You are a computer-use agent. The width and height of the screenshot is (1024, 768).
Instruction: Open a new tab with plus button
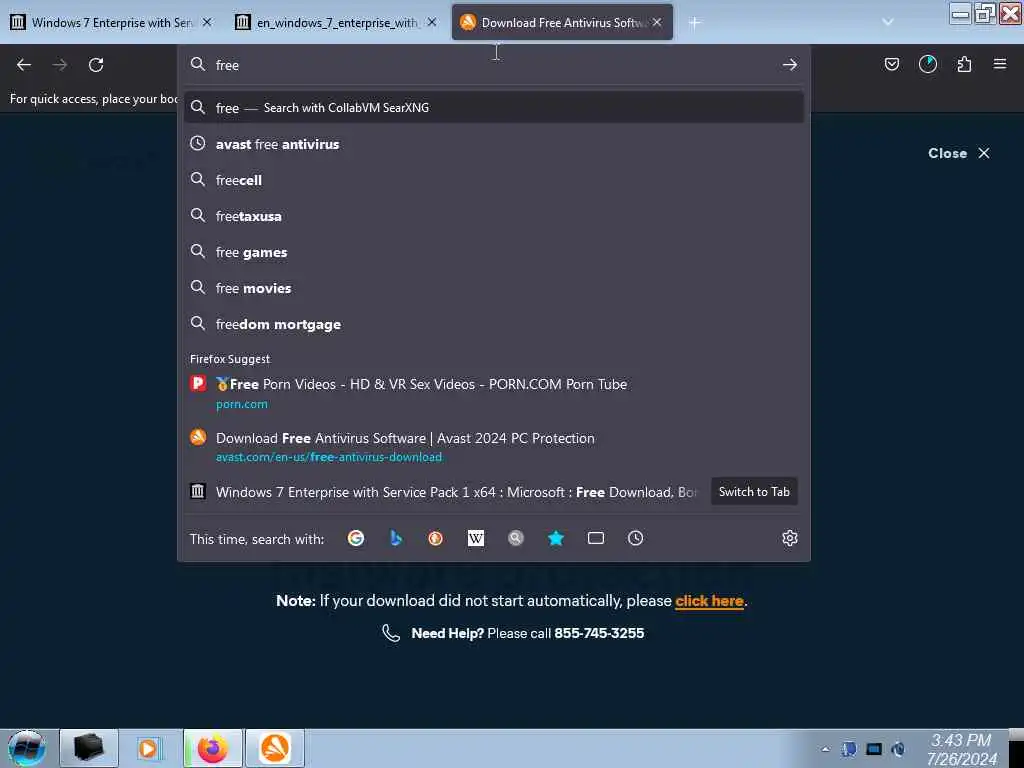[x=694, y=23]
